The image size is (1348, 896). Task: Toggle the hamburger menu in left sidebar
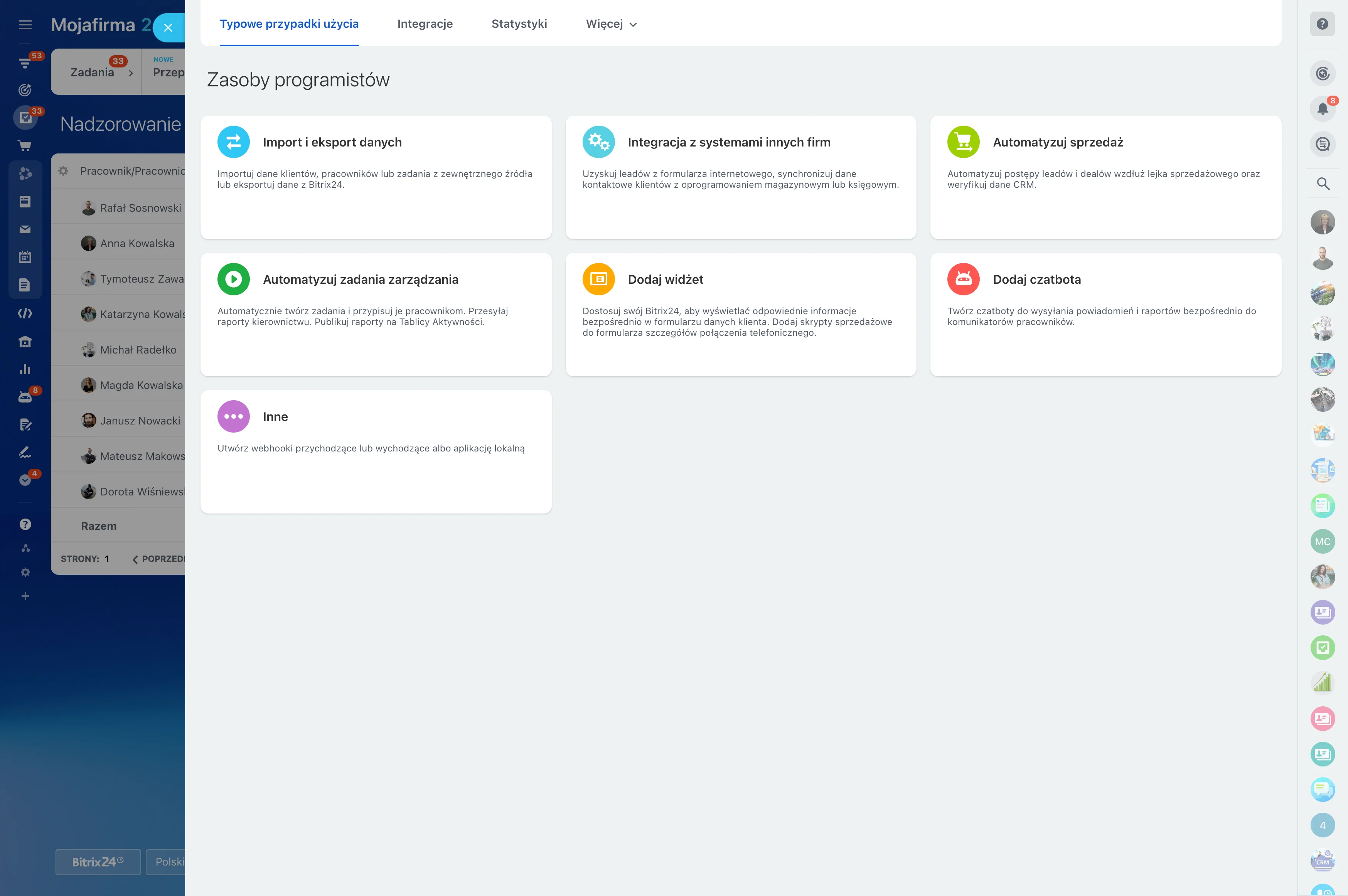[25, 25]
